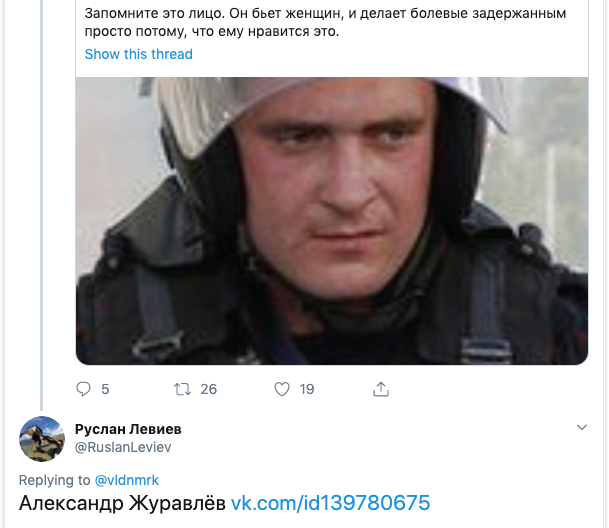Select the @RuslanLeviev handle
Viewport: 609px width, 528px height.
click(x=123, y=447)
